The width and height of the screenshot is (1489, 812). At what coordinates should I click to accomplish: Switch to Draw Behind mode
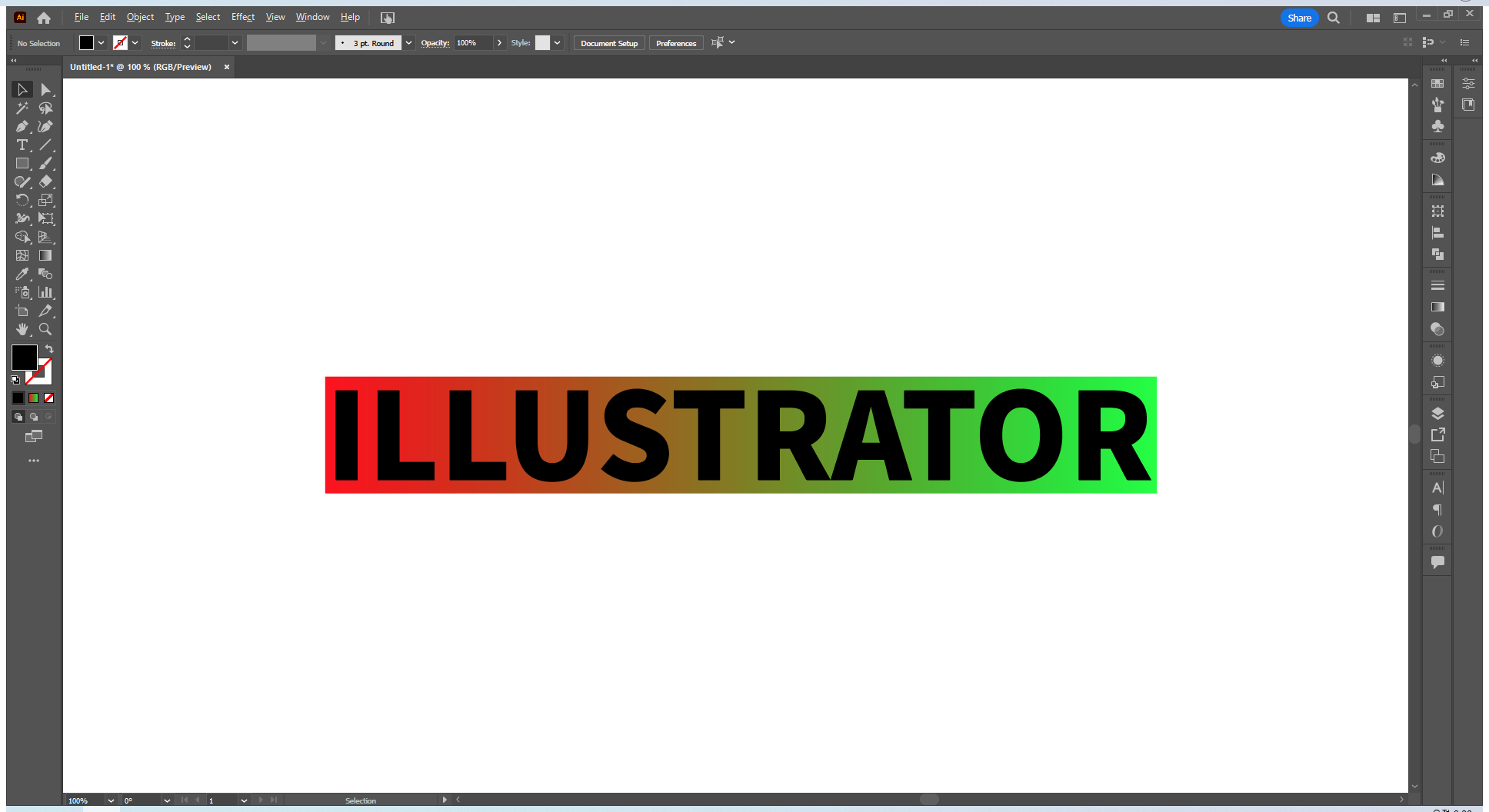click(34, 417)
